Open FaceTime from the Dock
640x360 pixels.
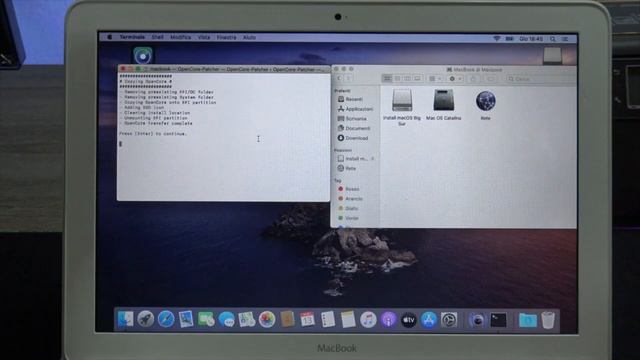click(x=206, y=319)
